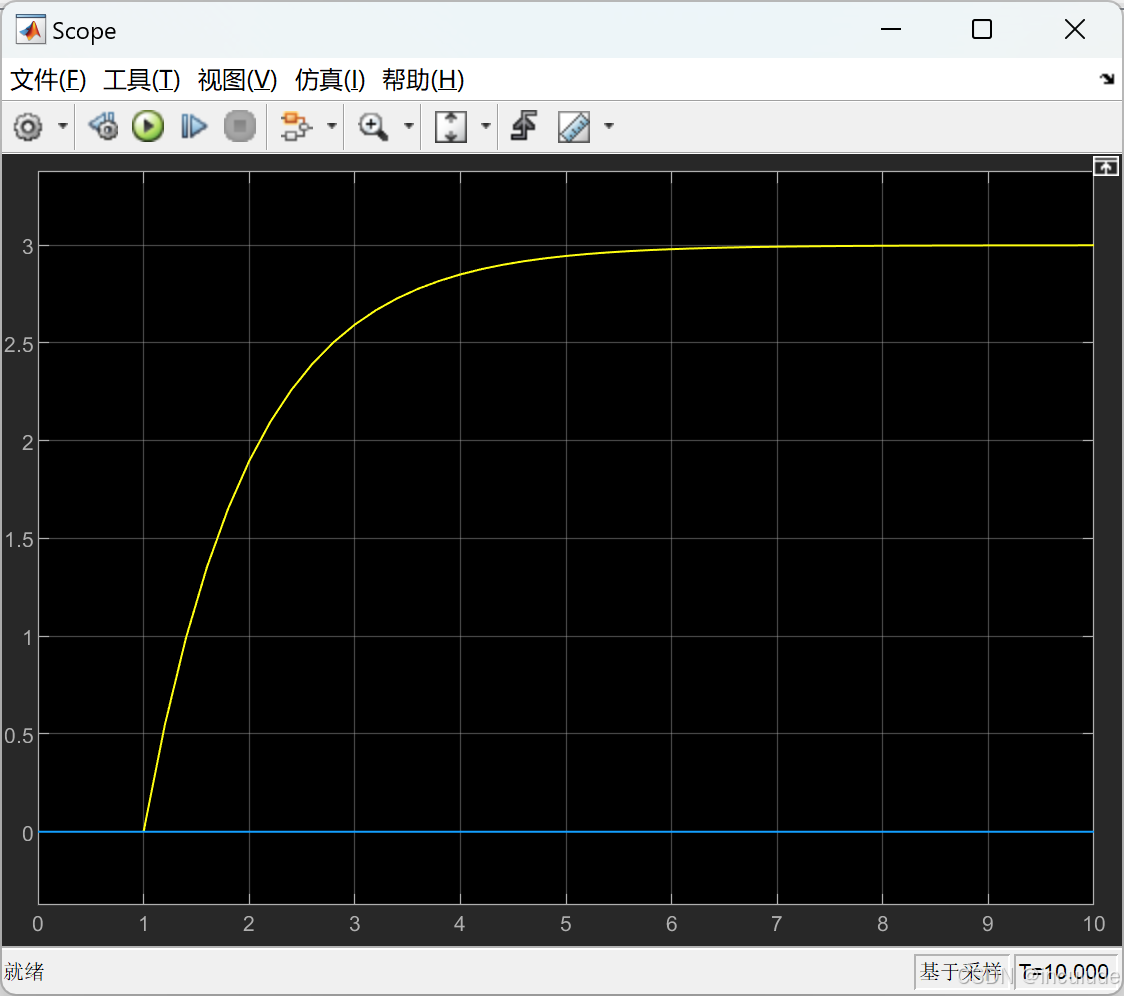The width and height of the screenshot is (1124, 996).
Task: Expand the axis scaling dropdown arrow
Action: coord(485,126)
